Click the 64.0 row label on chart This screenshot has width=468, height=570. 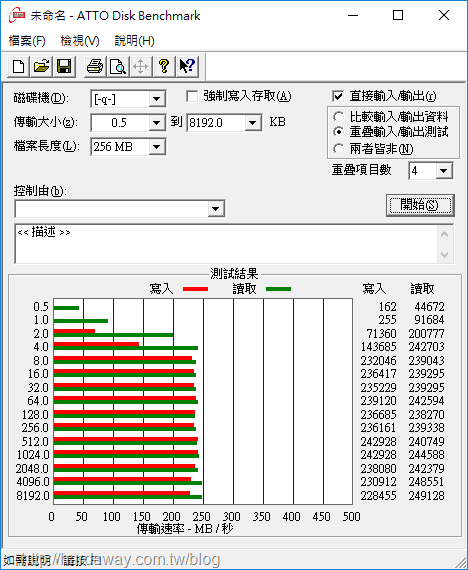tap(38, 401)
